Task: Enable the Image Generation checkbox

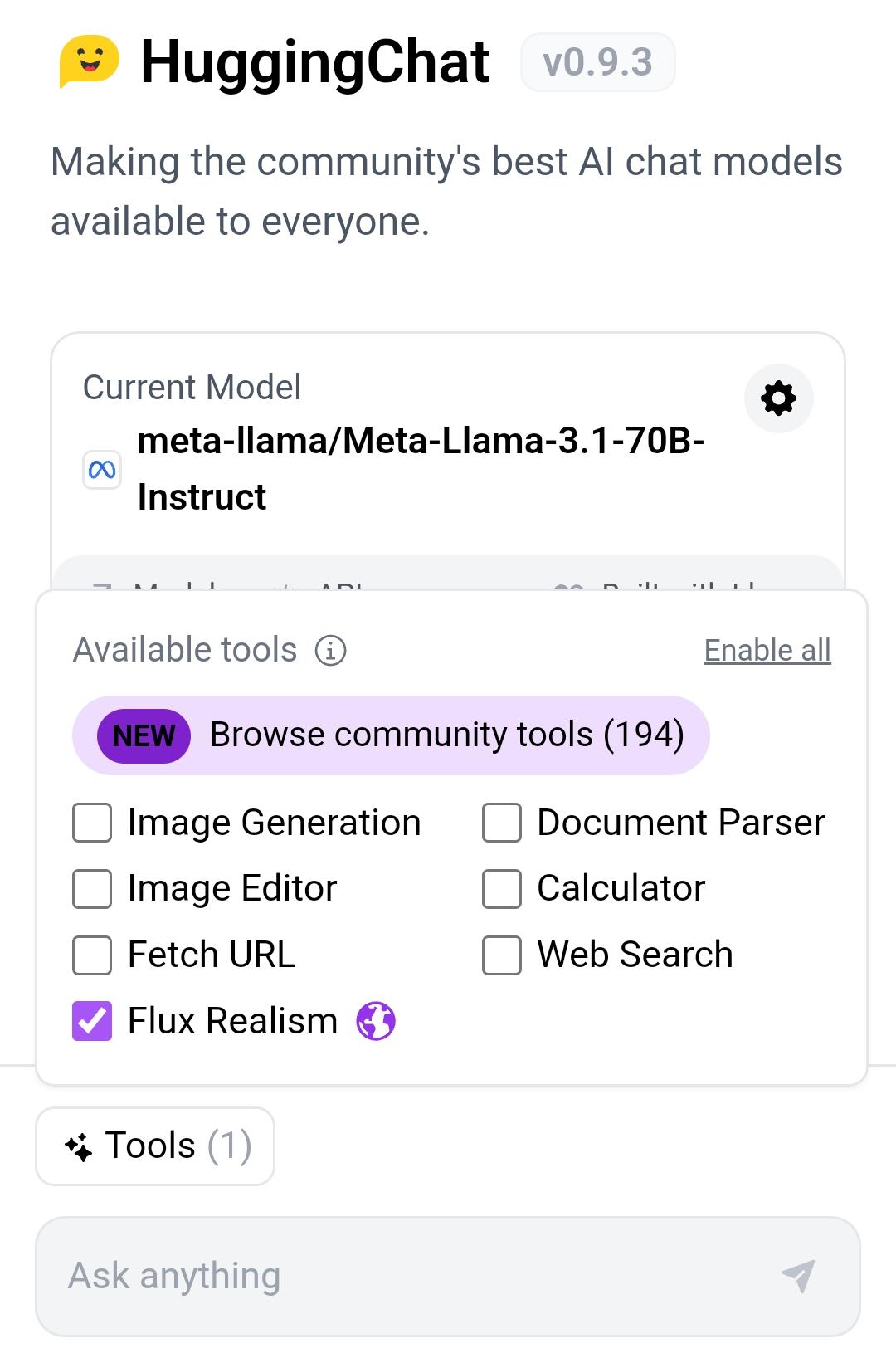Action: (x=92, y=823)
